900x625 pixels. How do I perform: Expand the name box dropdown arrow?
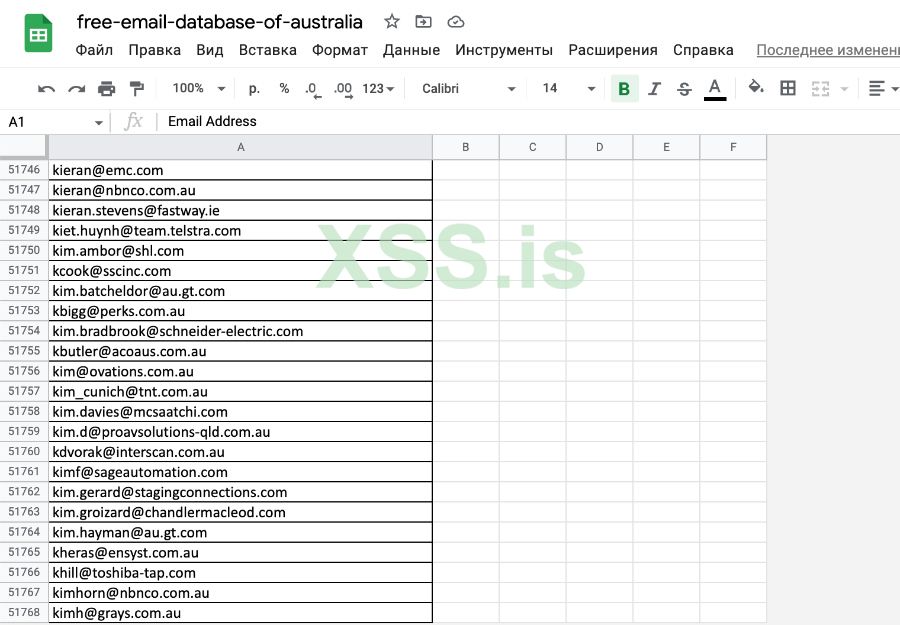click(x=99, y=123)
